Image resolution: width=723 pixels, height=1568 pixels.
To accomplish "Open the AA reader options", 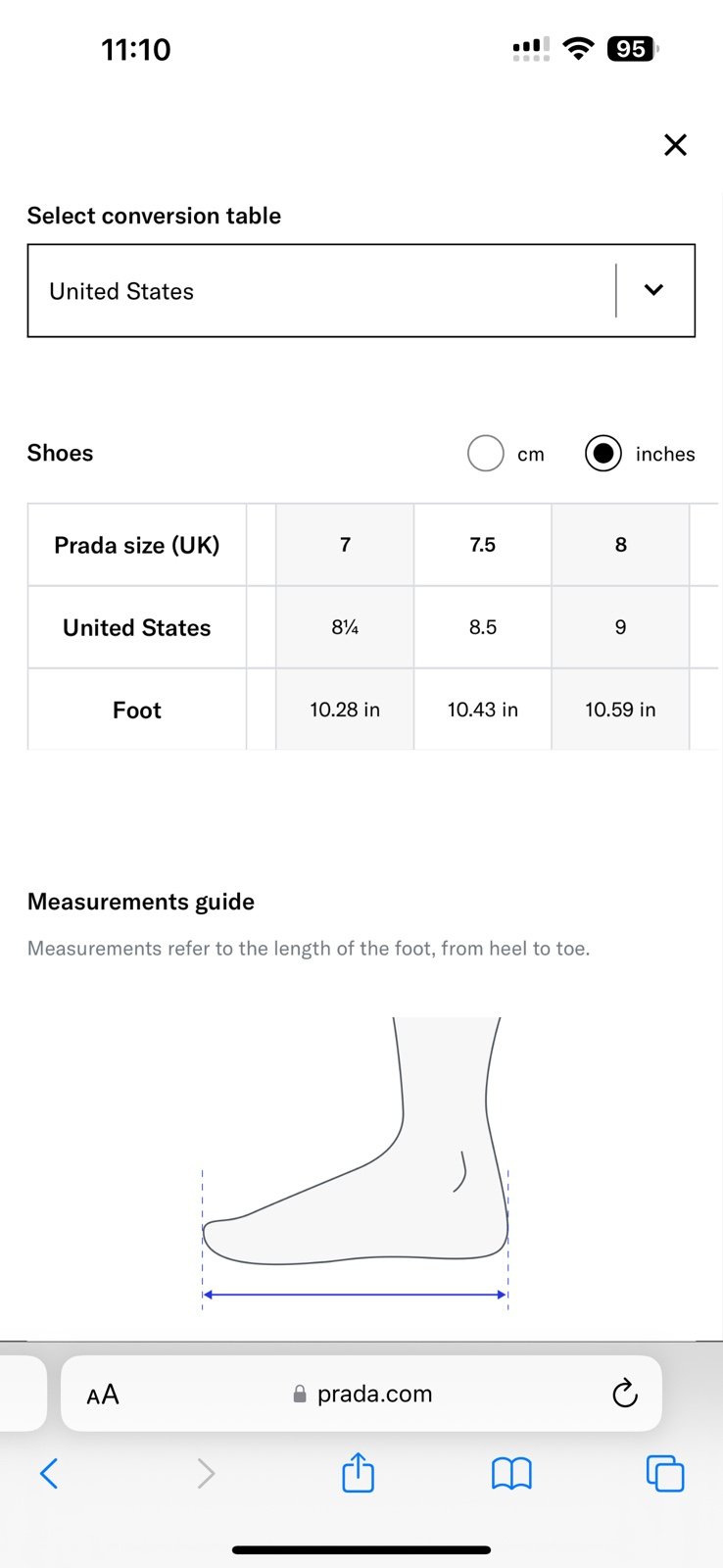I will pos(103,1395).
